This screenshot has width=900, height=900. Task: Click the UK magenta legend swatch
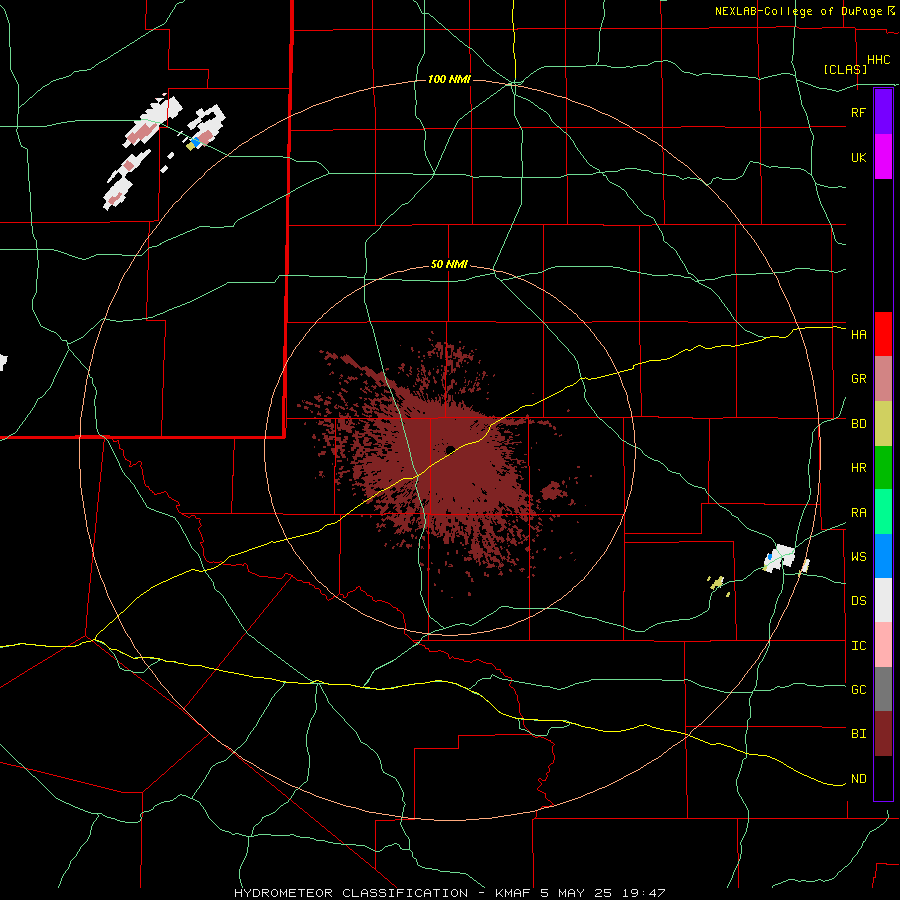click(x=883, y=157)
